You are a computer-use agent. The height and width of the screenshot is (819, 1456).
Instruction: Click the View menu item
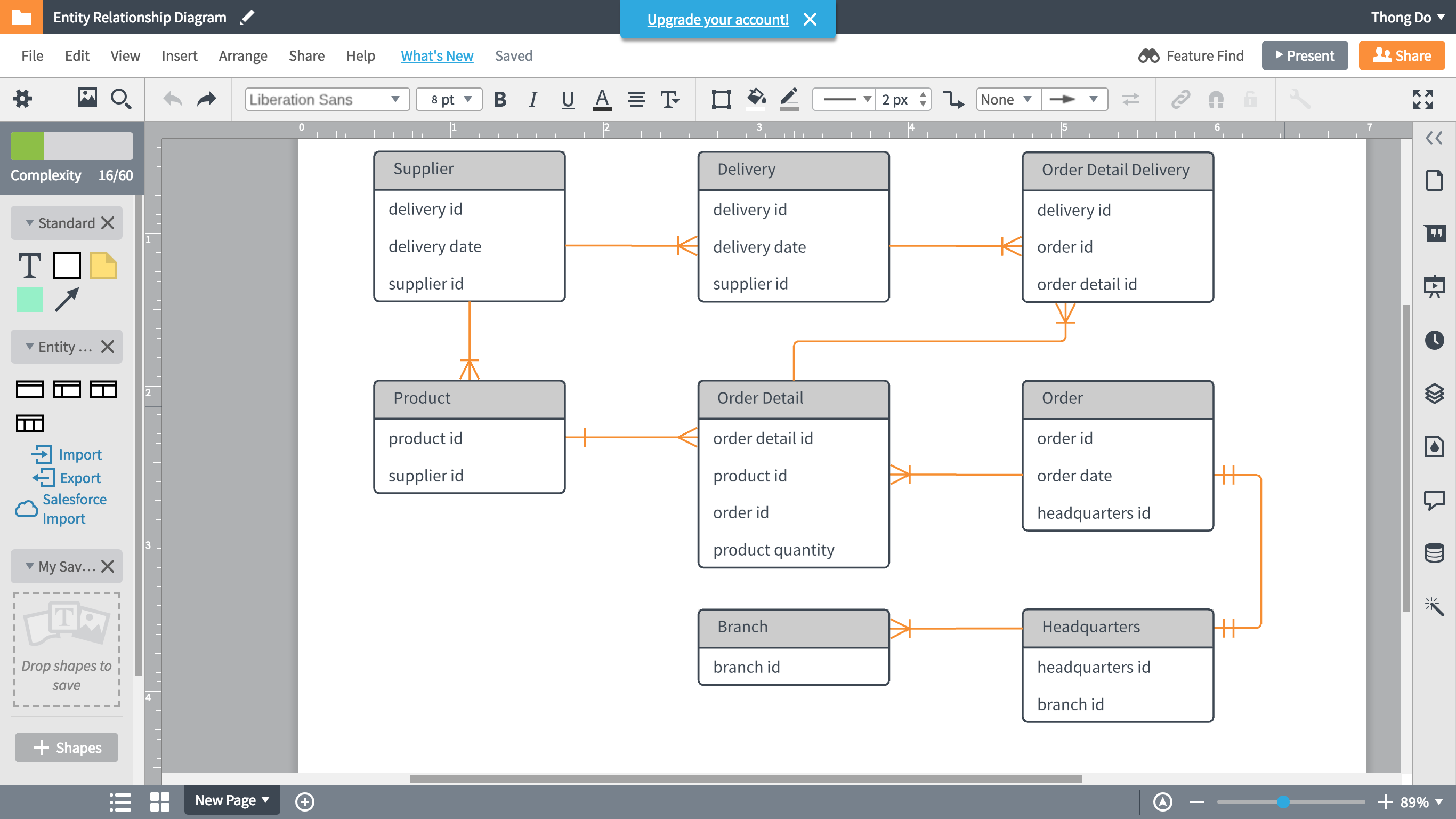click(x=124, y=56)
